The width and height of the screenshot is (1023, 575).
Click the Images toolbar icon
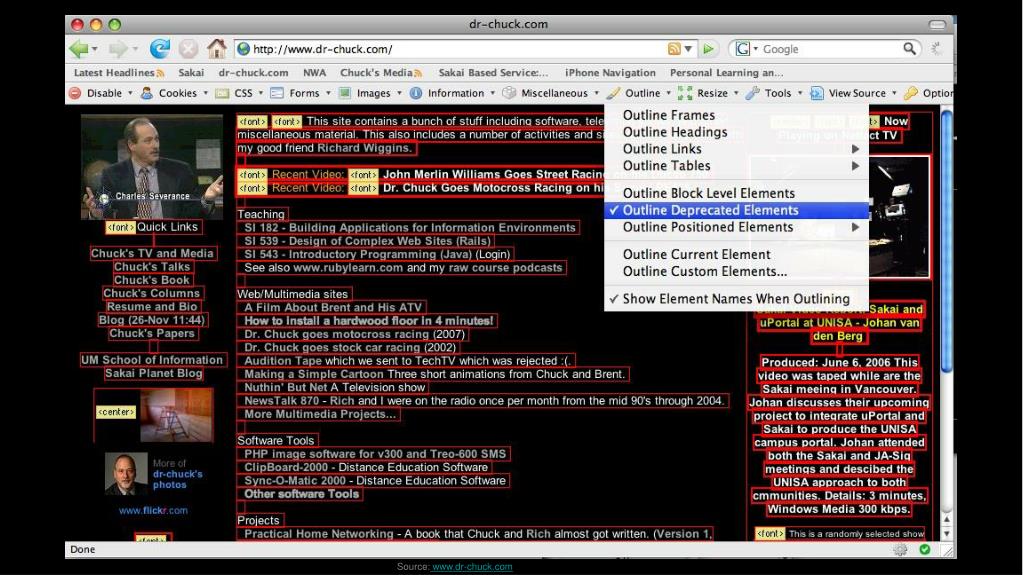pyautogui.click(x=345, y=93)
